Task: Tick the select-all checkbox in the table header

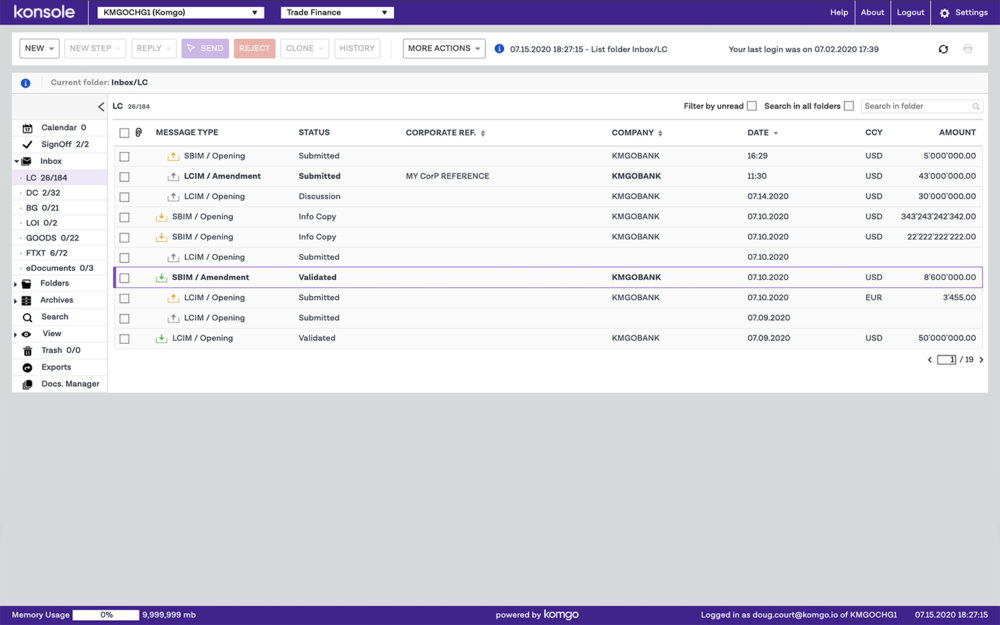Action: click(x=124, y=133)
